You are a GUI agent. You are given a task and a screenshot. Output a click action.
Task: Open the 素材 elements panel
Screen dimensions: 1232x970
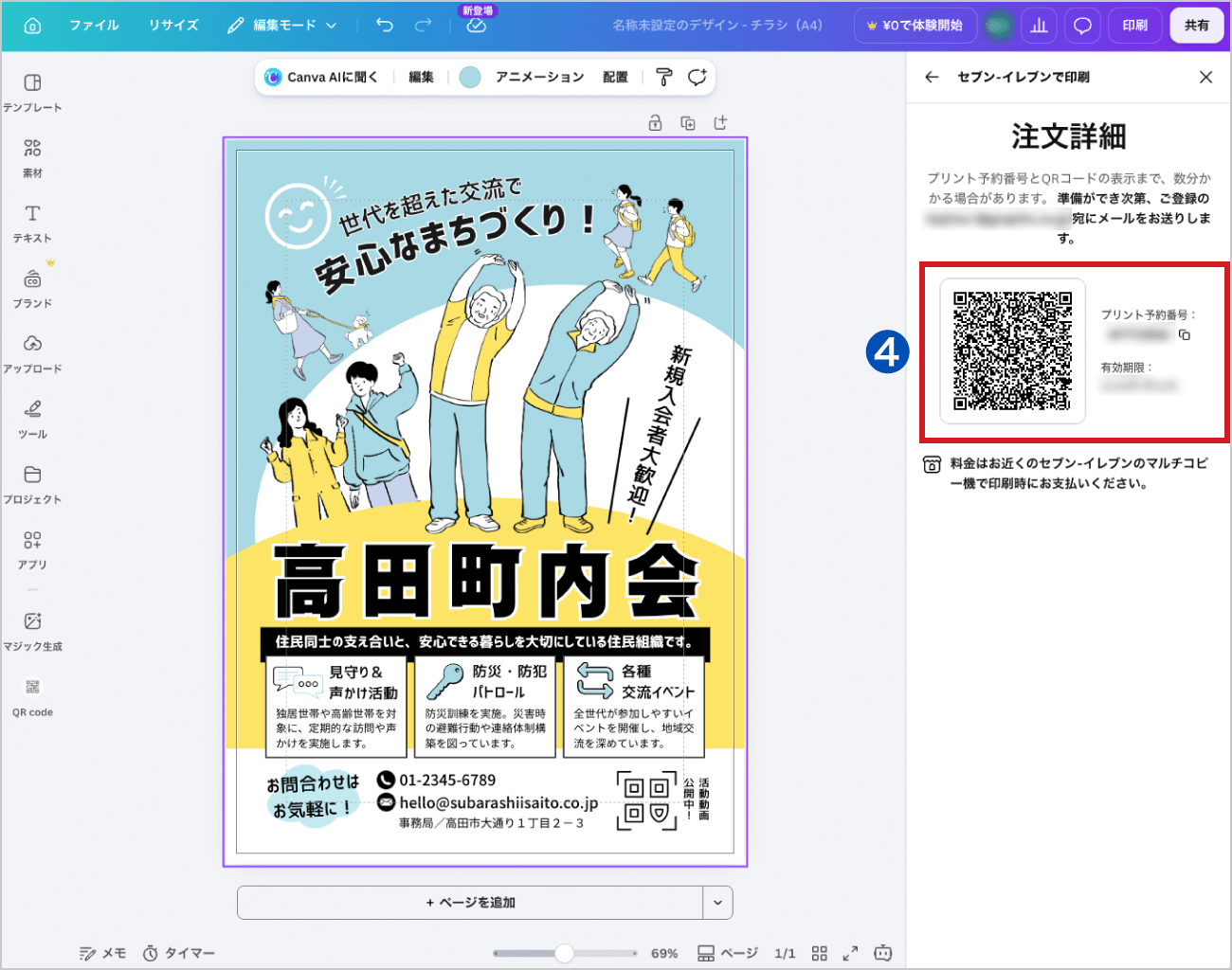(x=32, y=158)
